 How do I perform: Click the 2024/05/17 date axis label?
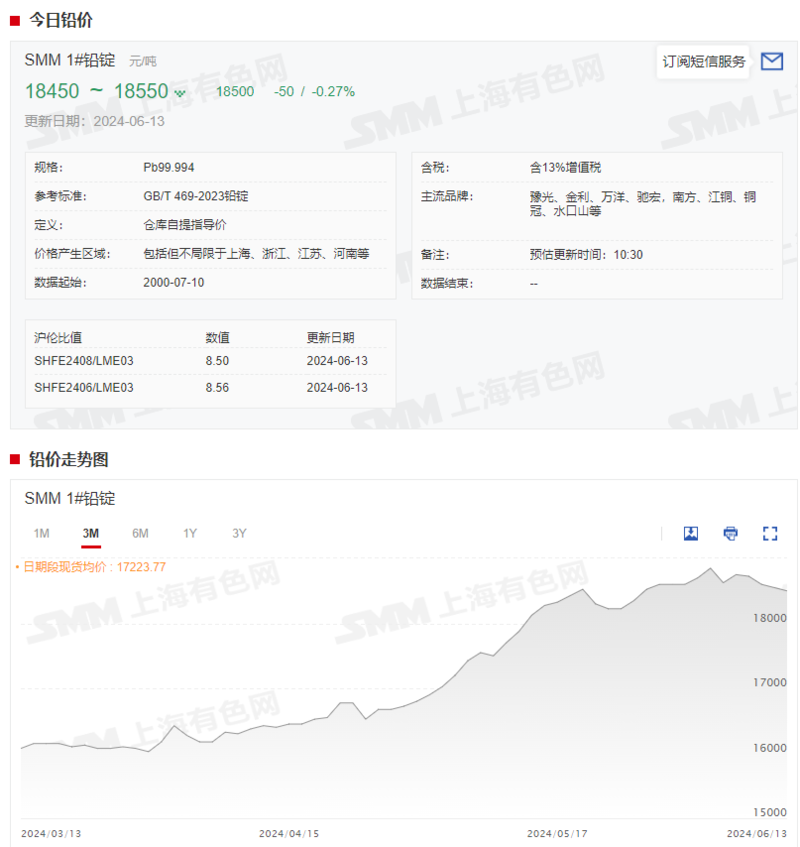557,833
